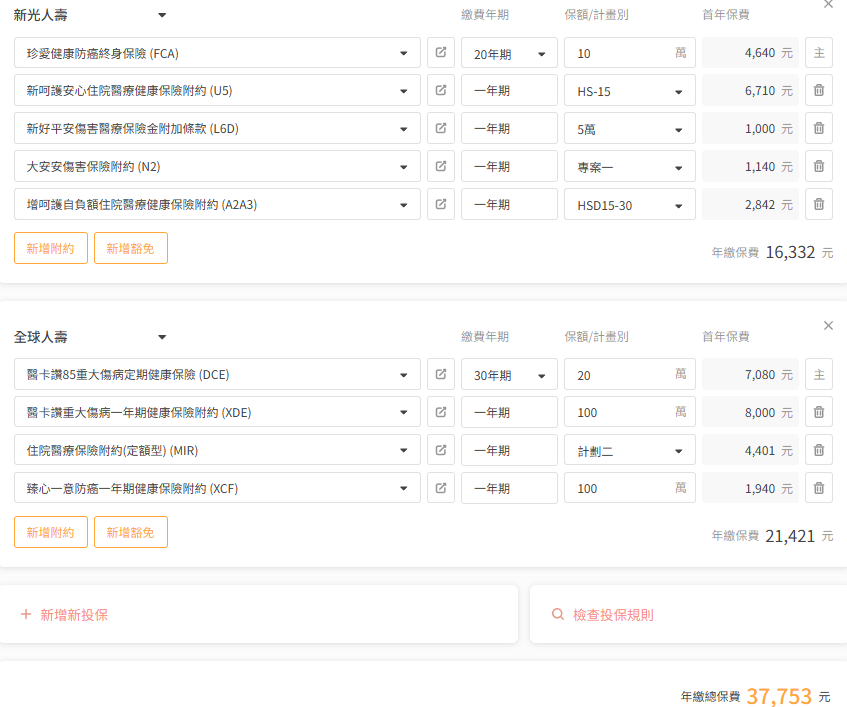Viewport: 847px width, 707px height.
Task: Click 新增附約 under 全球人壽
Action: tap(51, 533)
